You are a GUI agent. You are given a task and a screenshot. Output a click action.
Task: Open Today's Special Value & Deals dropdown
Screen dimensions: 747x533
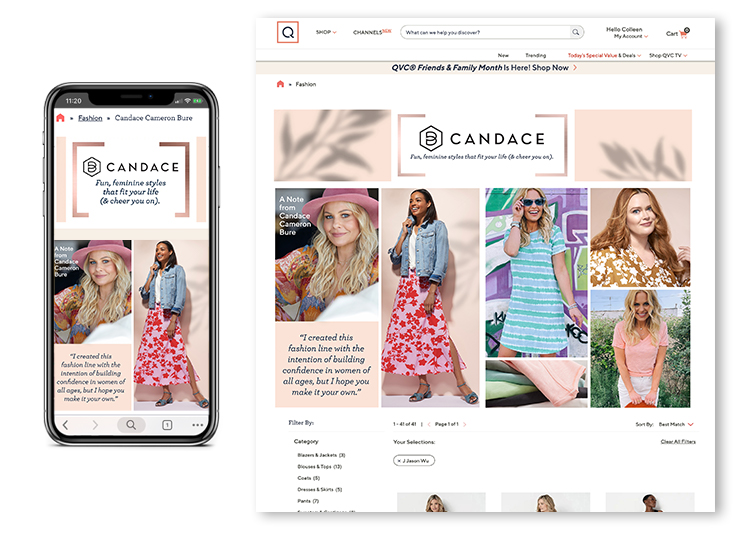(604, 55)
